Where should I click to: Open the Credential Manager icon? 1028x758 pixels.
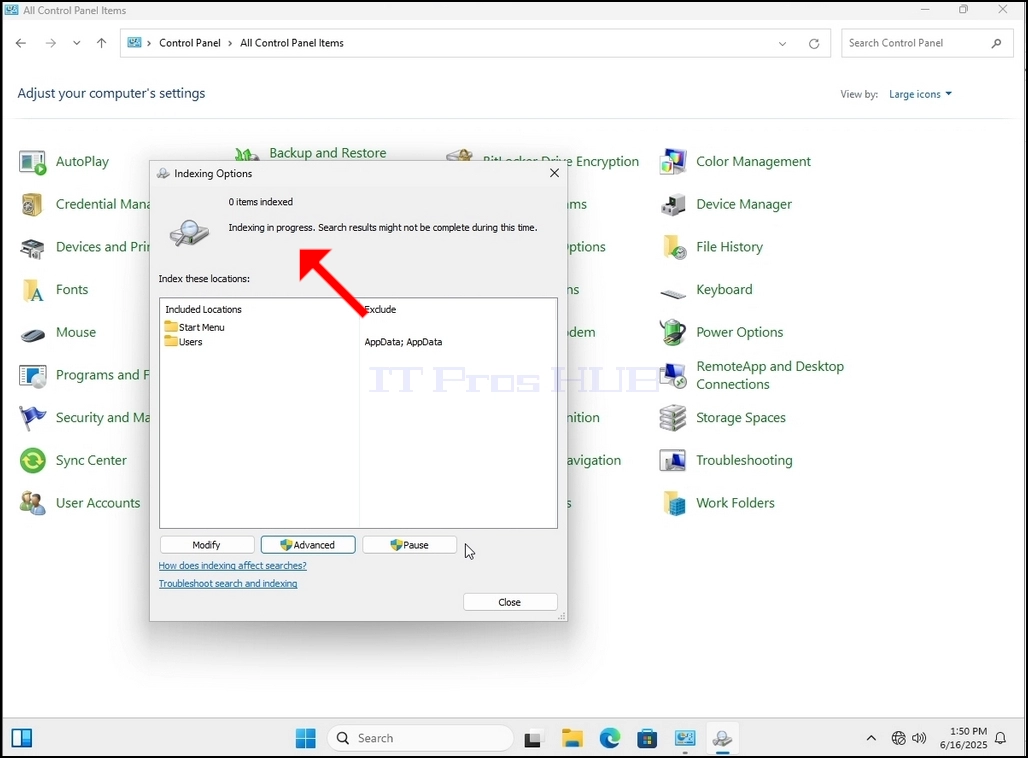click(32, 205)
